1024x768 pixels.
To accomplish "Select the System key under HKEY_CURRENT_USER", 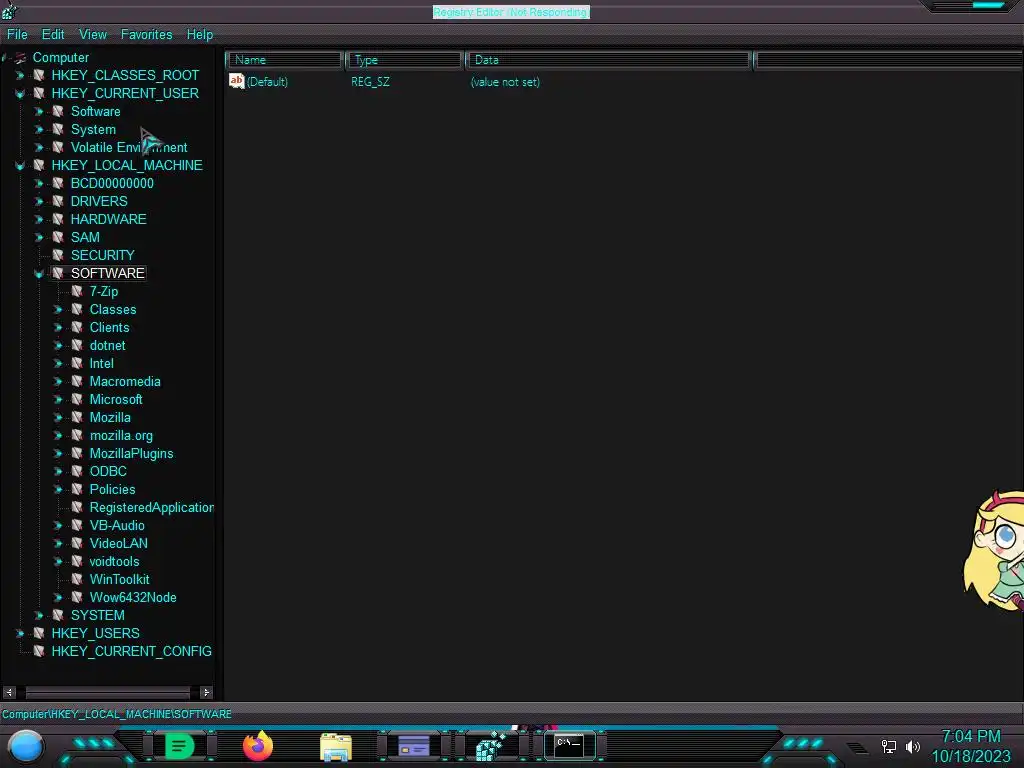I will point(93,130).
